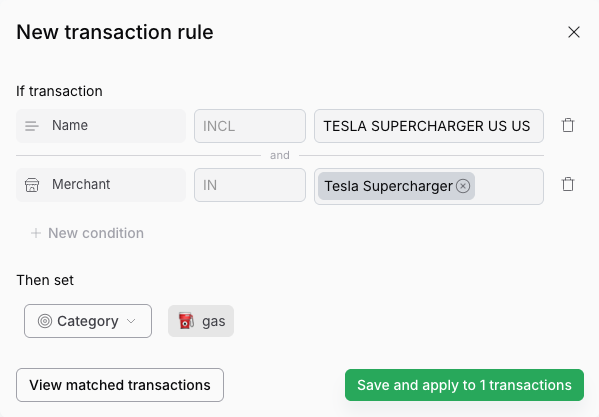The width and height of the screenshot is (599, 417).
Task: Focus the TESLA SUPERCHARGER US US text field
Action: pos(429,126)
